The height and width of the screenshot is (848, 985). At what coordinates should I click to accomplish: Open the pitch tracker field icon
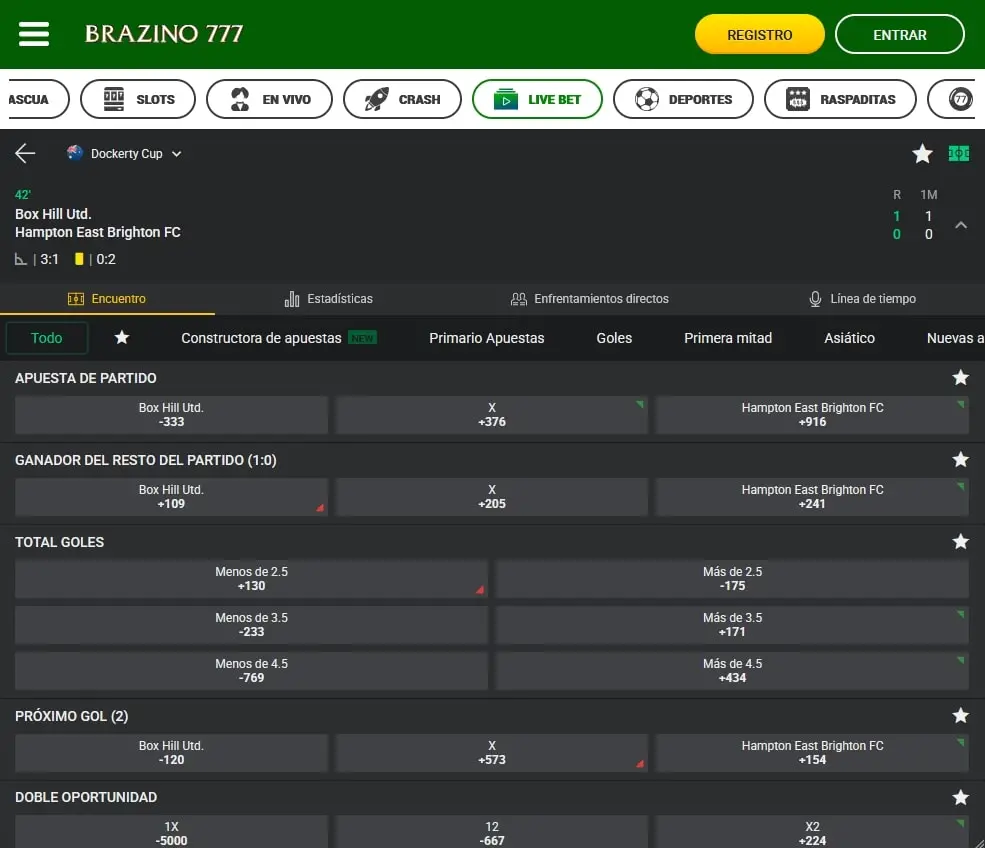click(959, 153)
